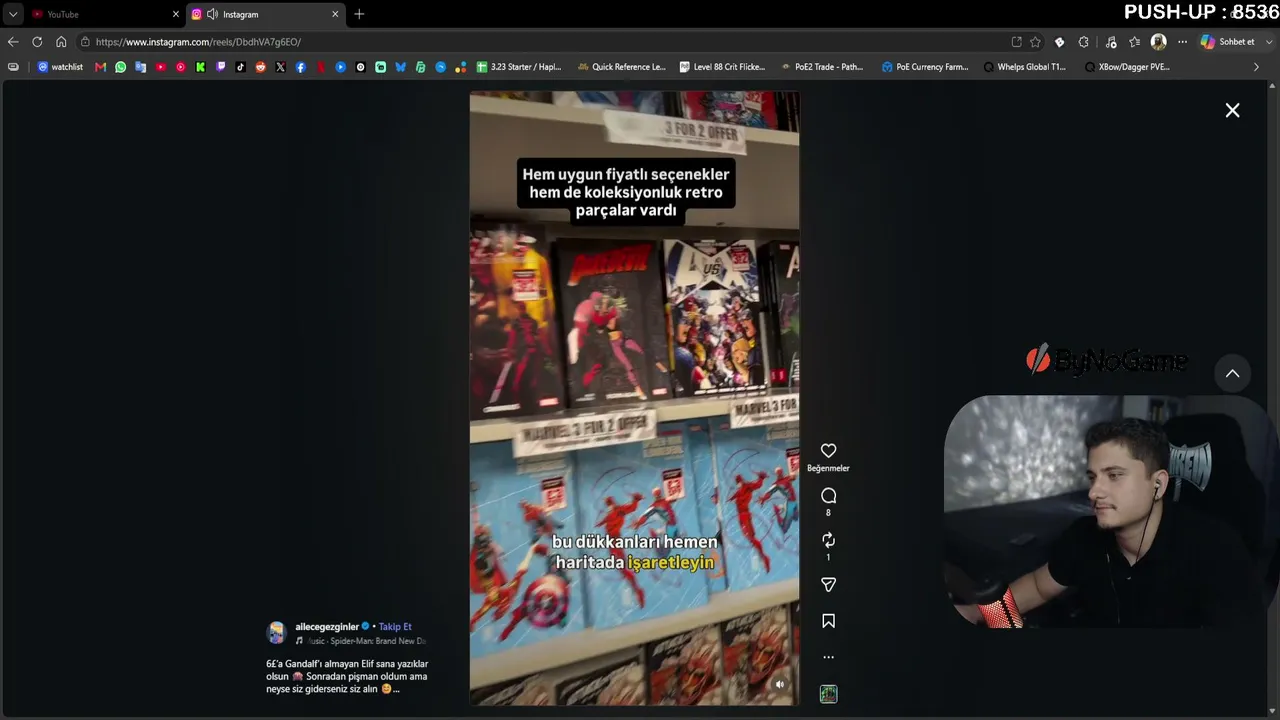The image size is (1280, 720).
Task: Go to the previous reel with up chevron
Action: 1232,373
